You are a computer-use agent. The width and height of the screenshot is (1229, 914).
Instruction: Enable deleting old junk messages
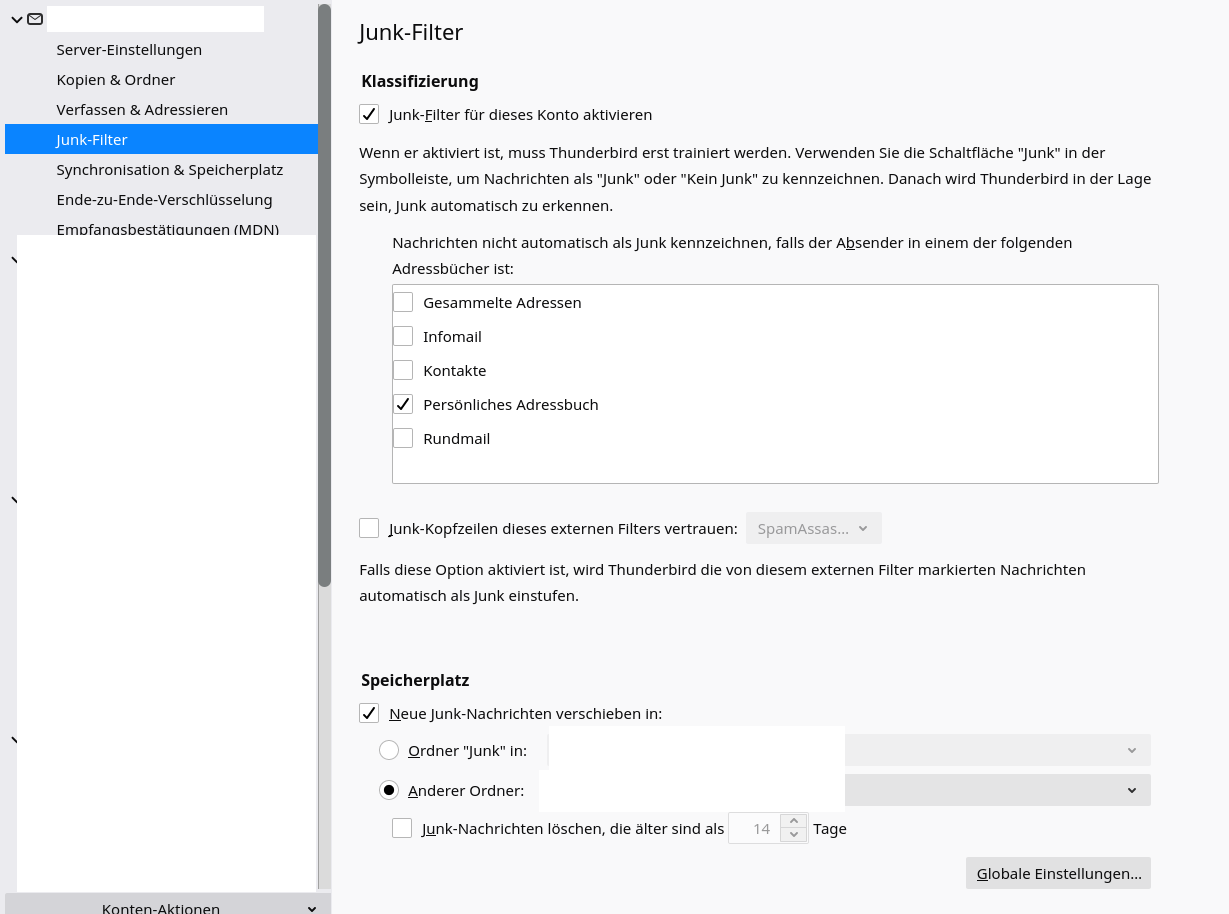click(x=402, y=829)
